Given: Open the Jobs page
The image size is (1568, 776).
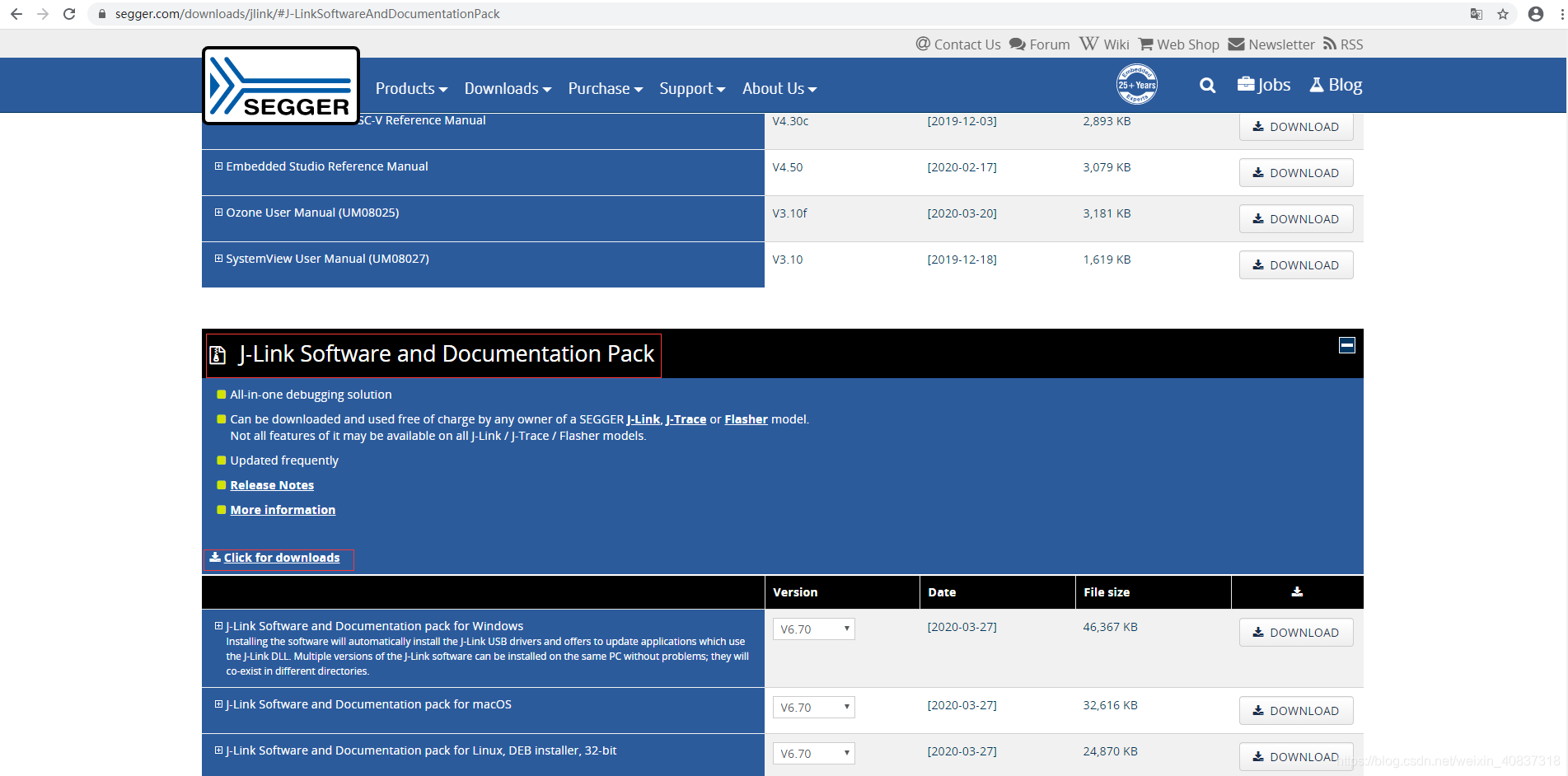Looking at the screenshot, I should 1264,85.
